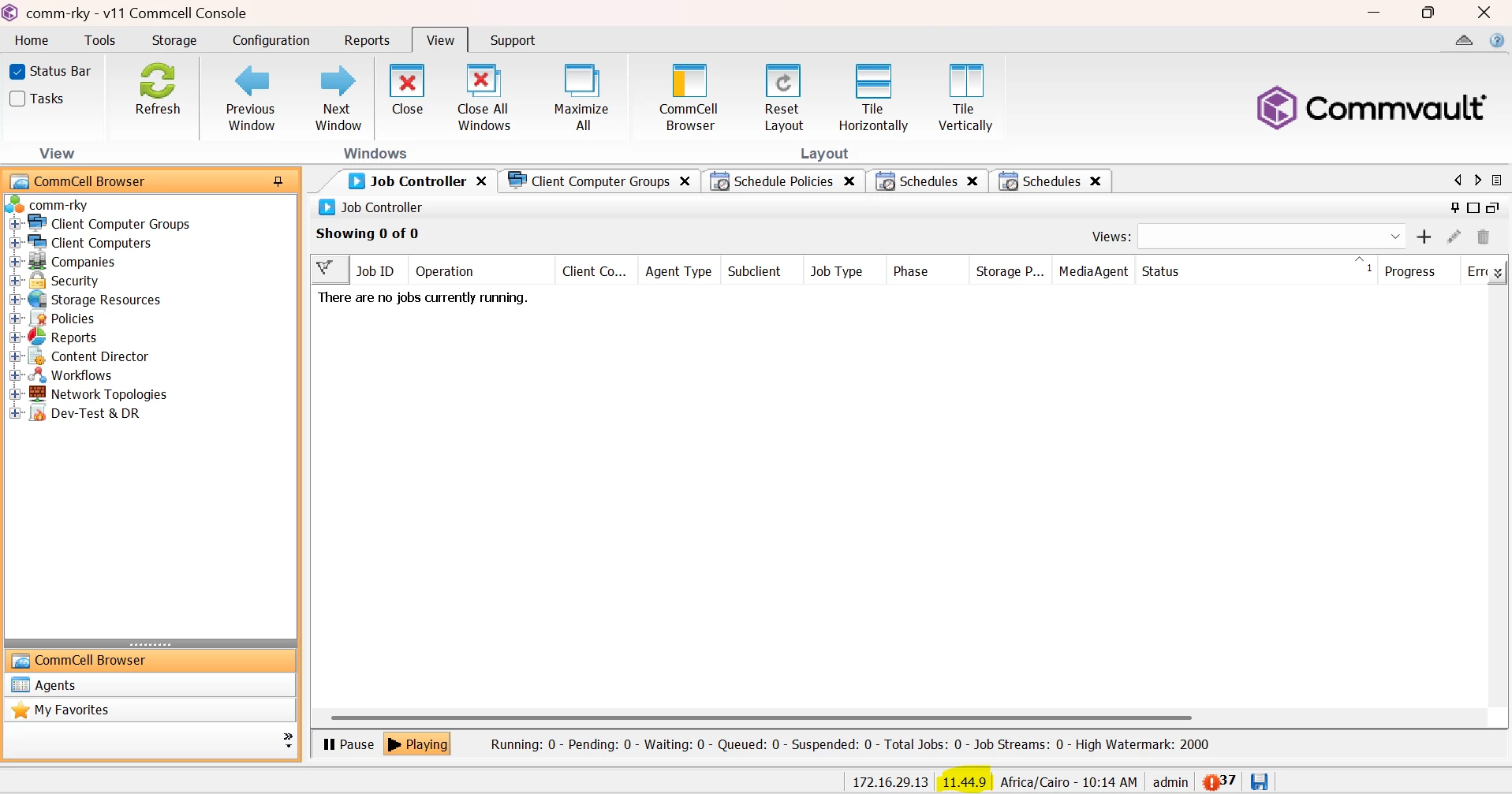Close the Job Controller tab
The width and height of the screenshot is (1512, 794).
481,181
